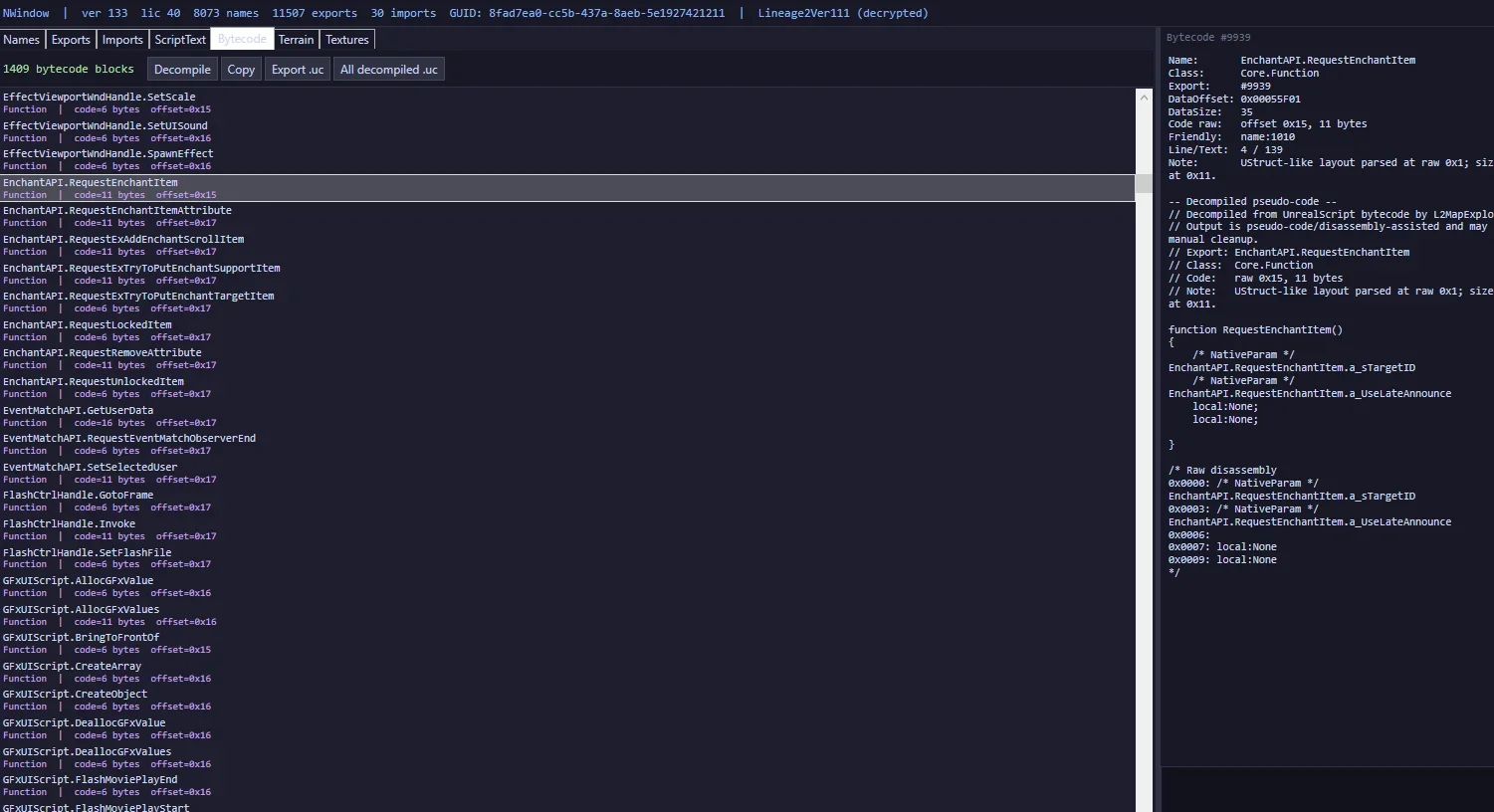The image size is (1494, 812).
Task: Select GFxUIScript.FlashMoviePlayEnd row
Action: (x=567, y=786)
